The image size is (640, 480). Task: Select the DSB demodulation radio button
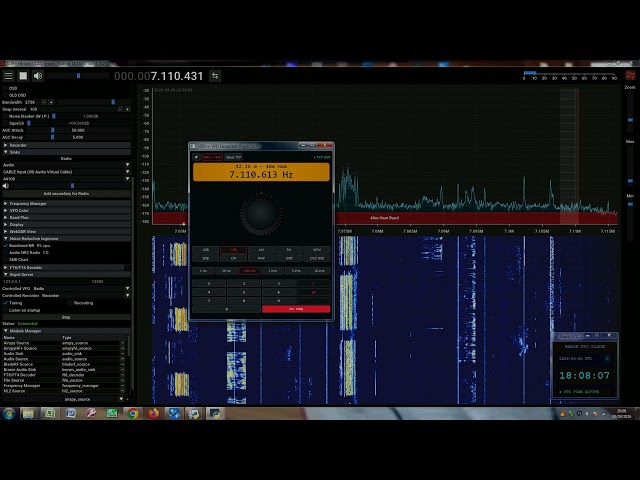pos(5,88)
